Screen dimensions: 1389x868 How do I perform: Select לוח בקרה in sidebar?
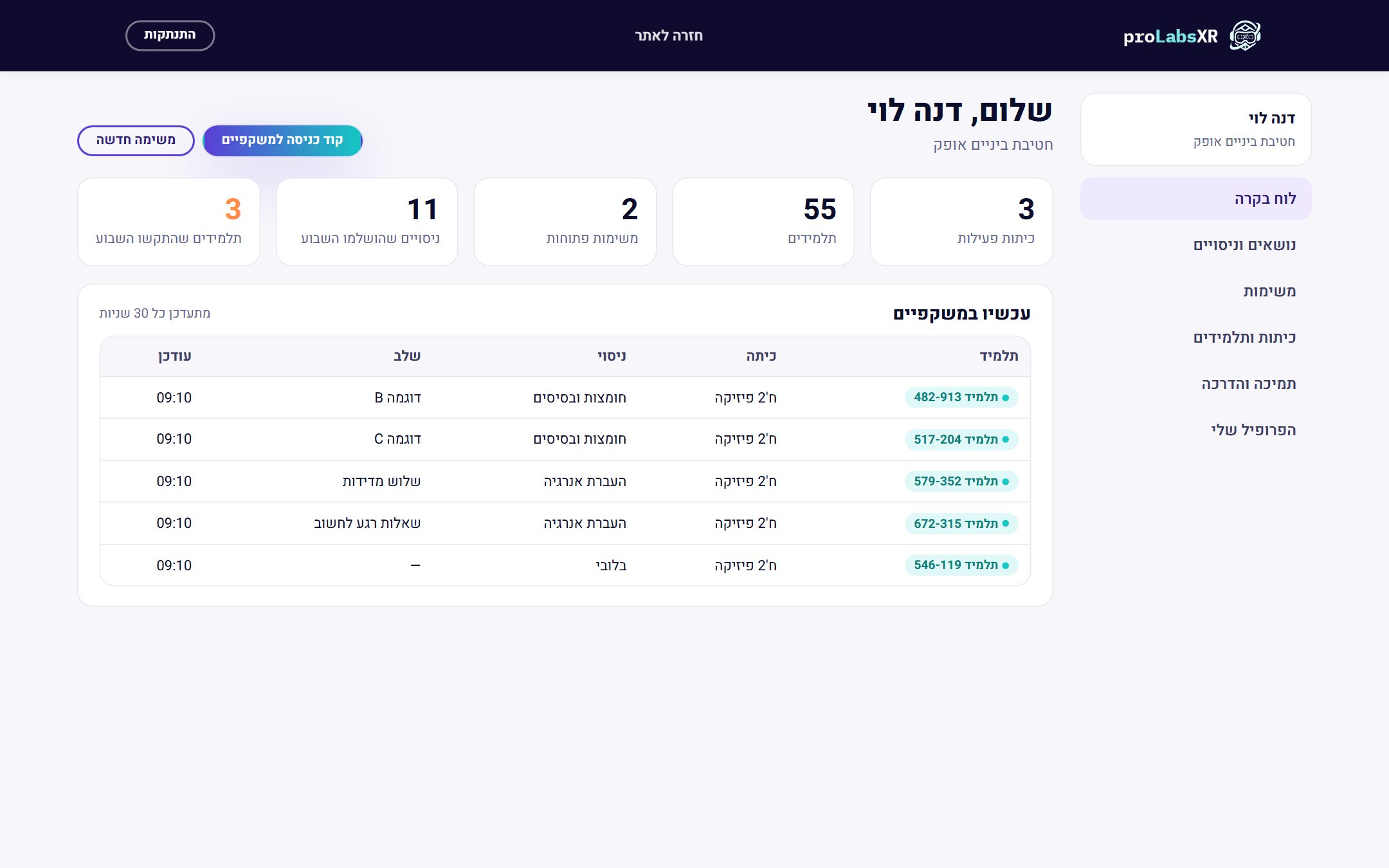1195,199
